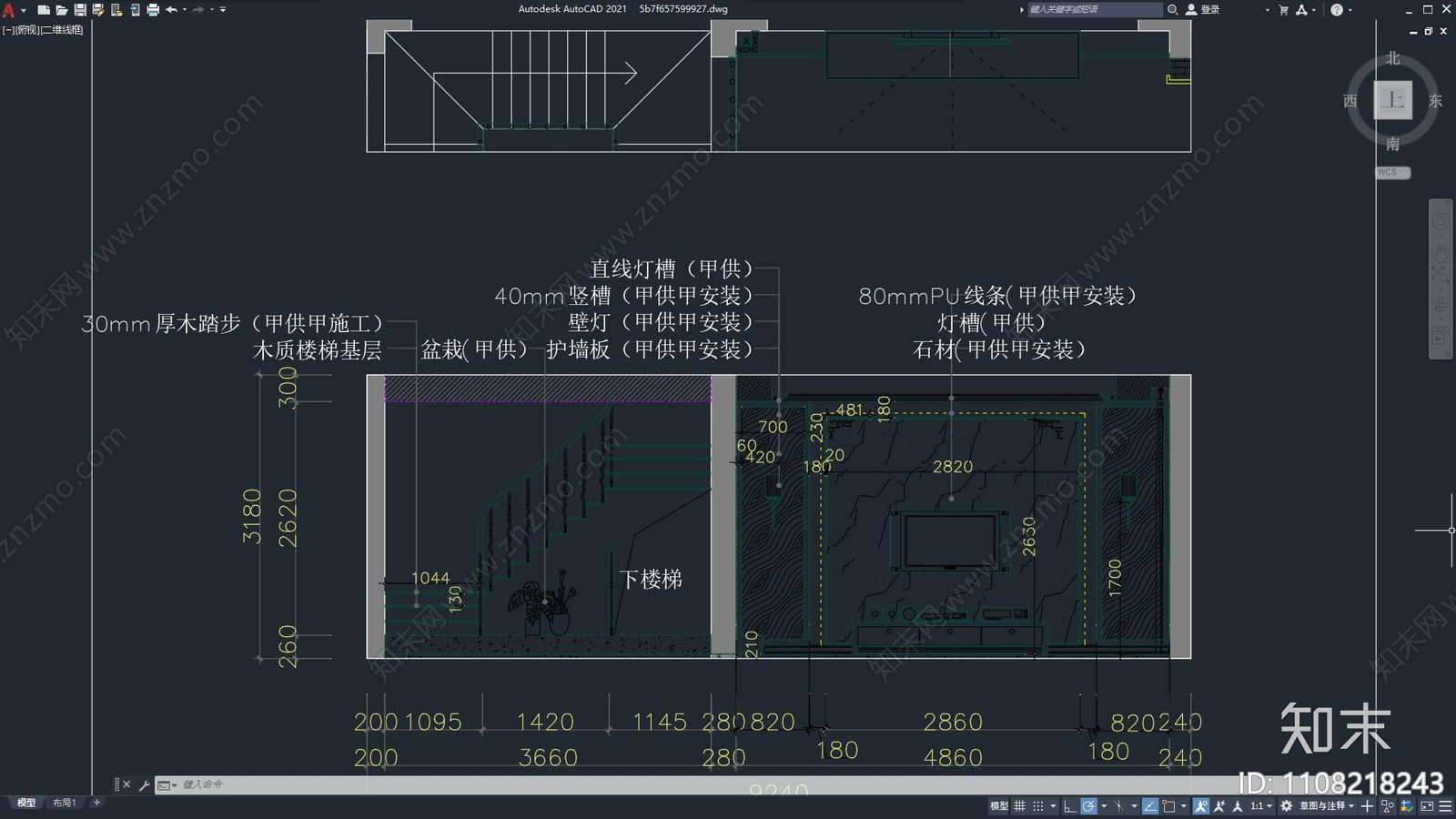This screenshot has height=819, width=1456.
Task: Toggle isometric drafting in status bar
Action: [x=1118, y=805]
